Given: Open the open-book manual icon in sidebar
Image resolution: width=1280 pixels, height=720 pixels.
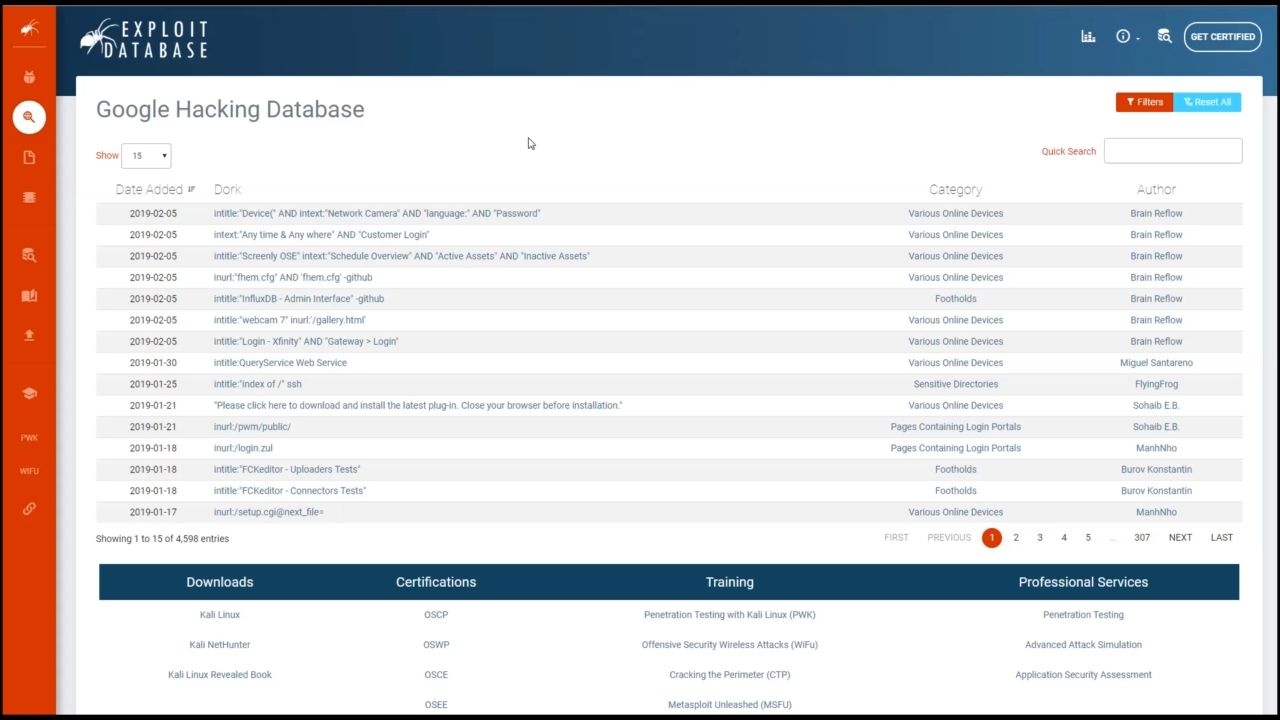Looking at the screenshot, I should pos(29,296).
